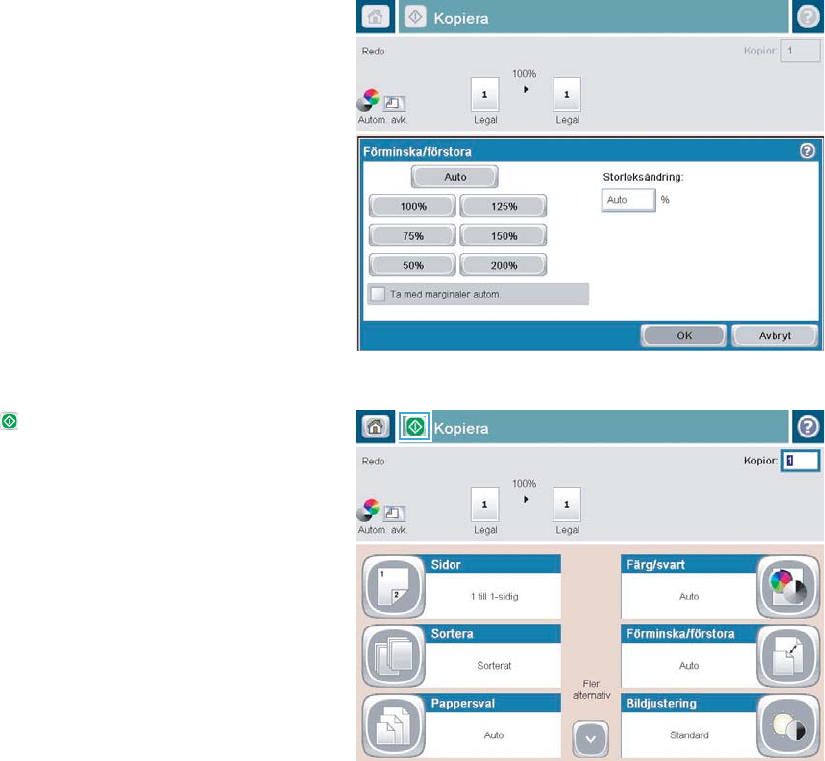Tap the dimmed Start icon in upper Kopiera header
Viewport: 825px width, 761px height.
point(415,17)
